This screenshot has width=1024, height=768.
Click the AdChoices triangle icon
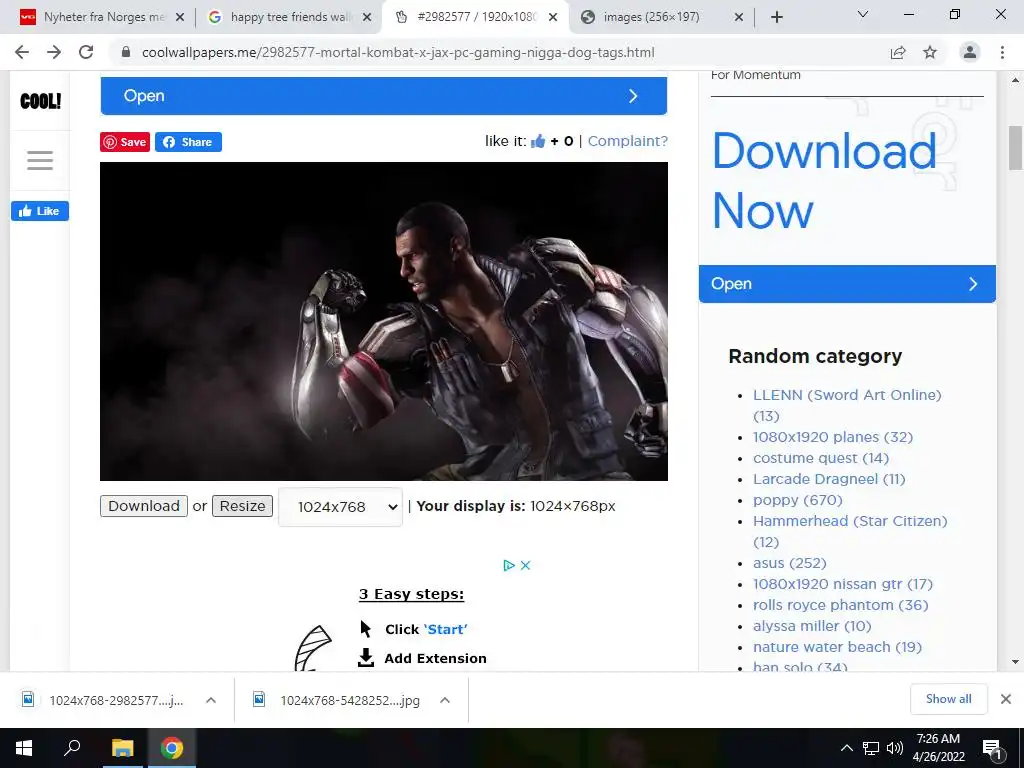(509, 566)
